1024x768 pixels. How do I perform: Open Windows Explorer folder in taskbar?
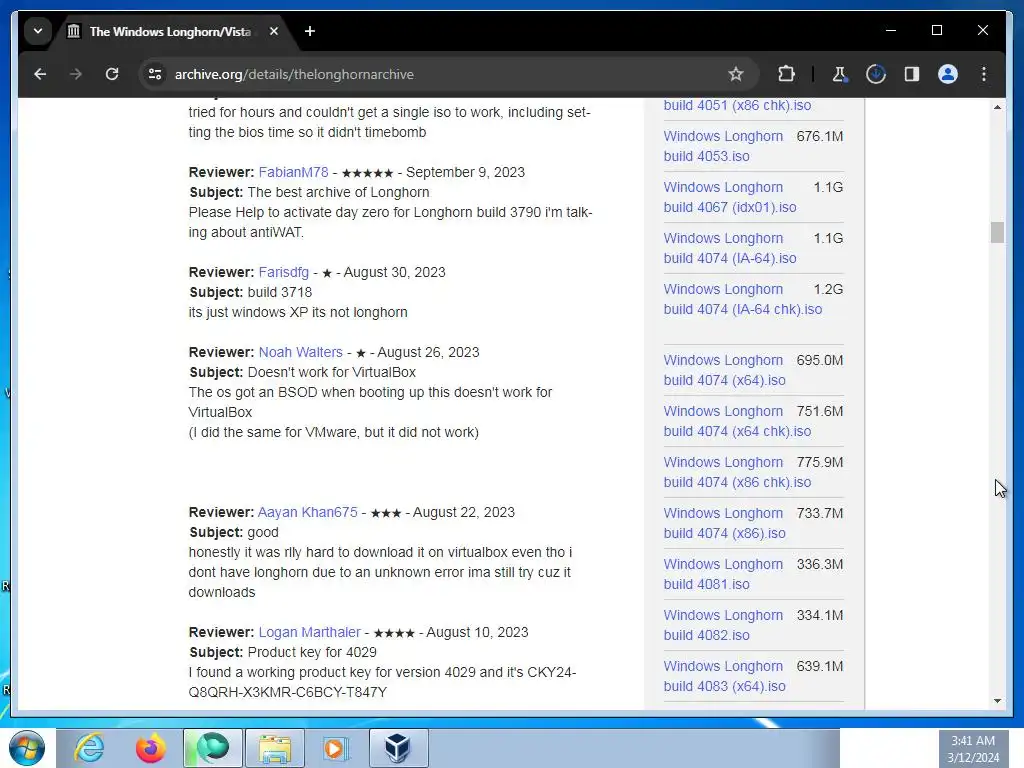click(275, 748)
